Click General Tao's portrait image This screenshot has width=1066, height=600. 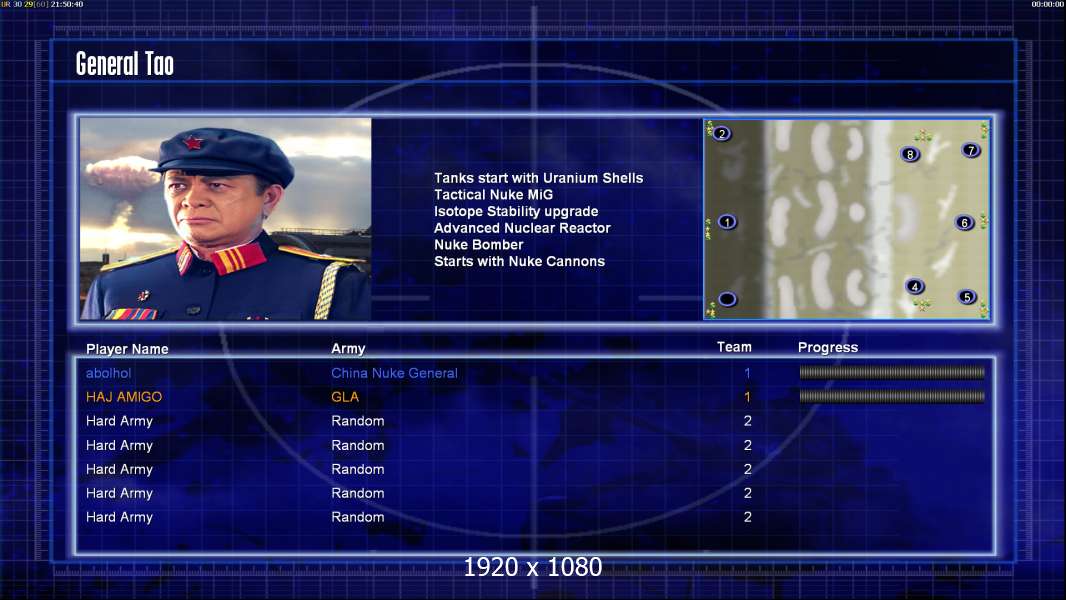(225, 219)
